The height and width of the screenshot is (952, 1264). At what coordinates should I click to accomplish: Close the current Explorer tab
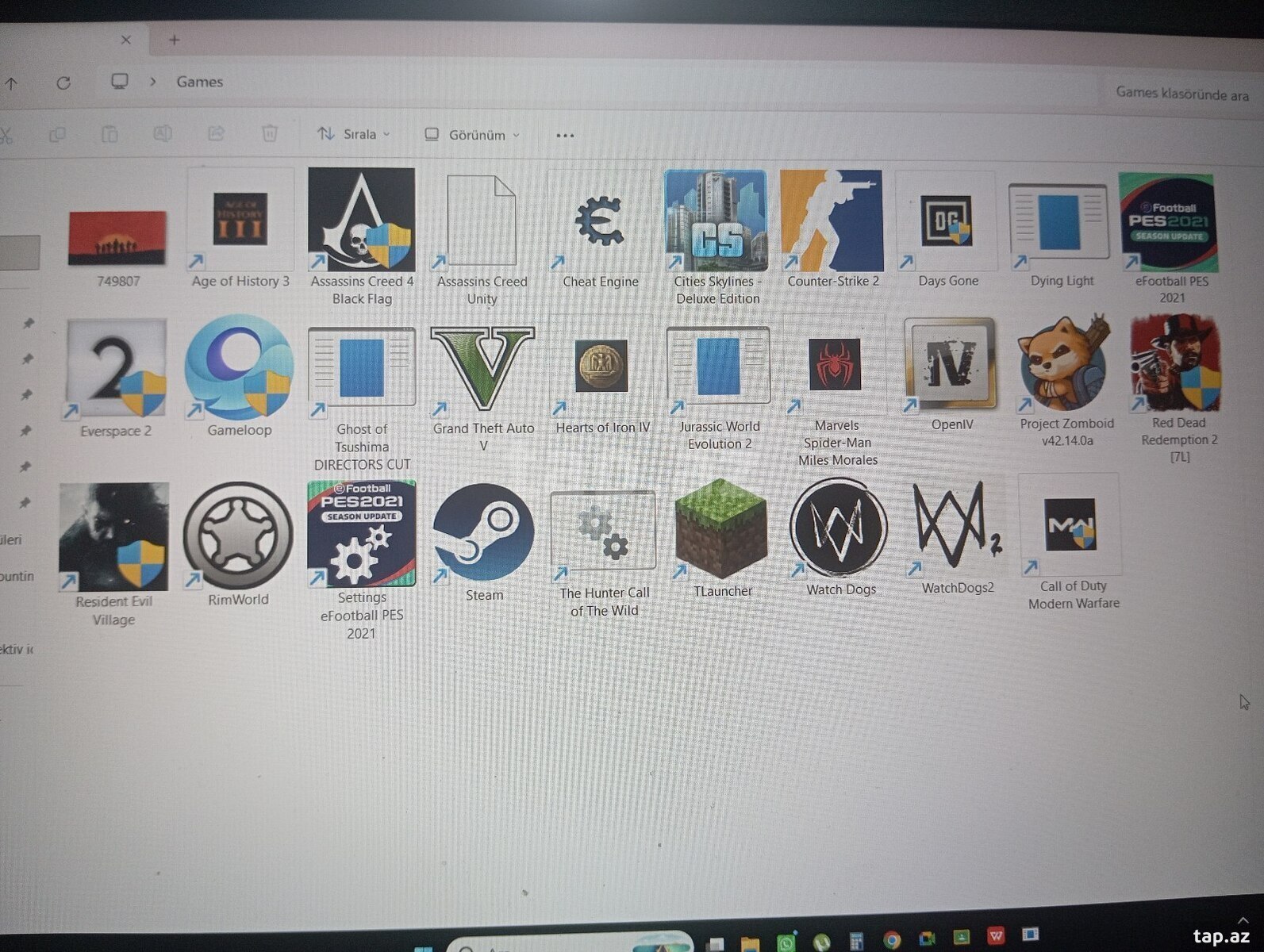(x=125, y=40)
